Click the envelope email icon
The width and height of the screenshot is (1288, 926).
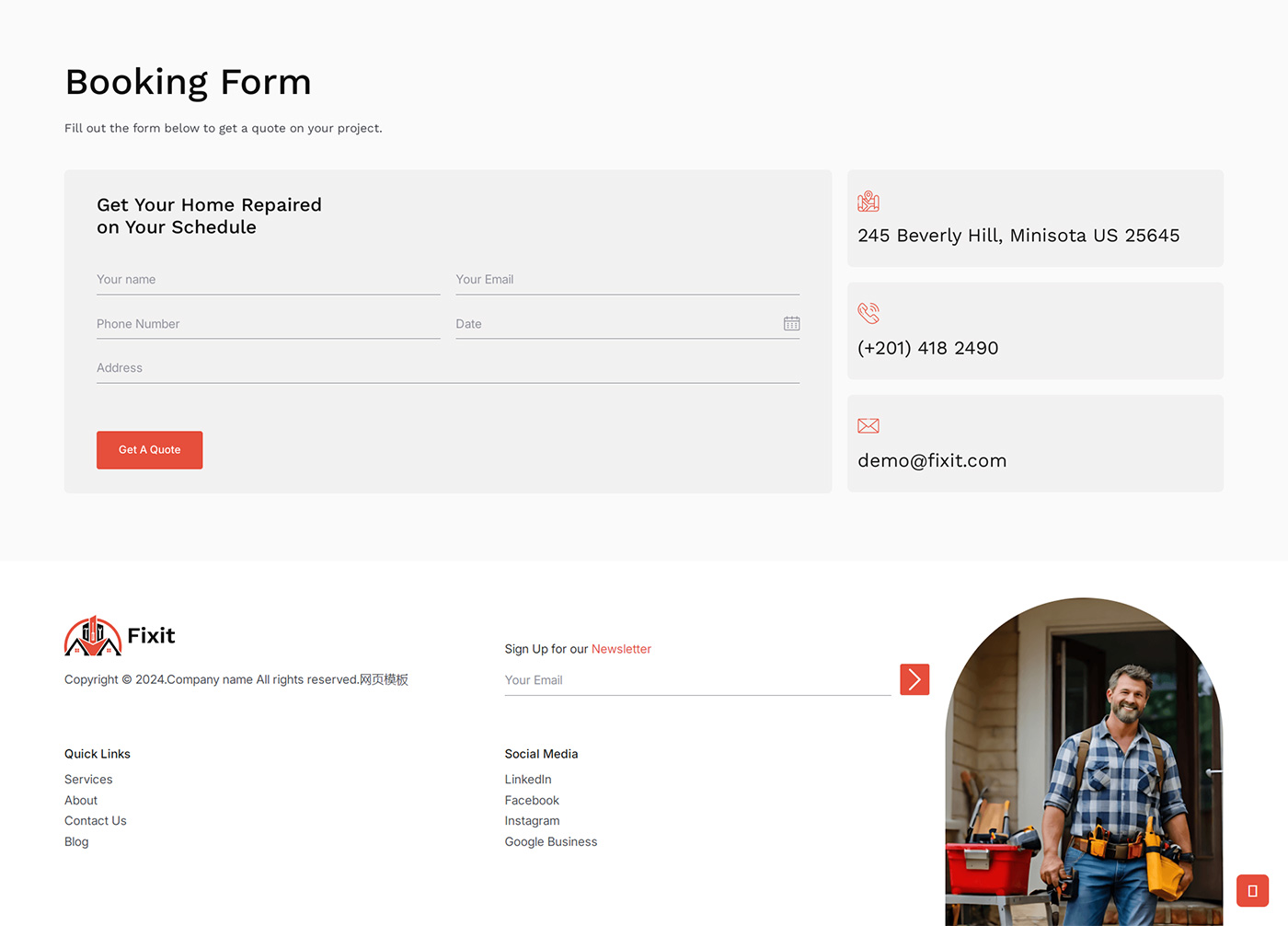point(868,425)
